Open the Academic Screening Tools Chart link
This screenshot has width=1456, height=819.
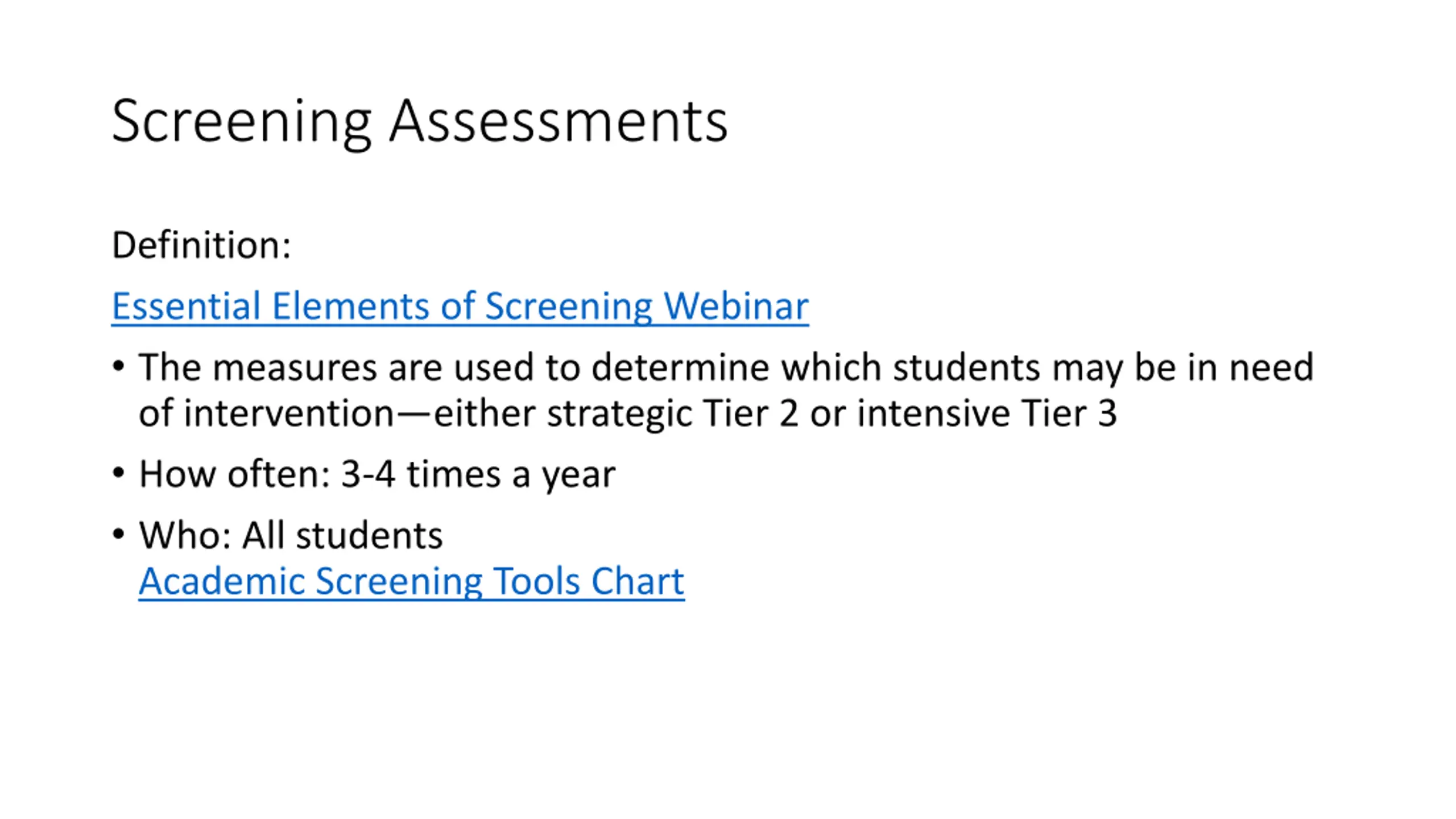coord(411,581)
